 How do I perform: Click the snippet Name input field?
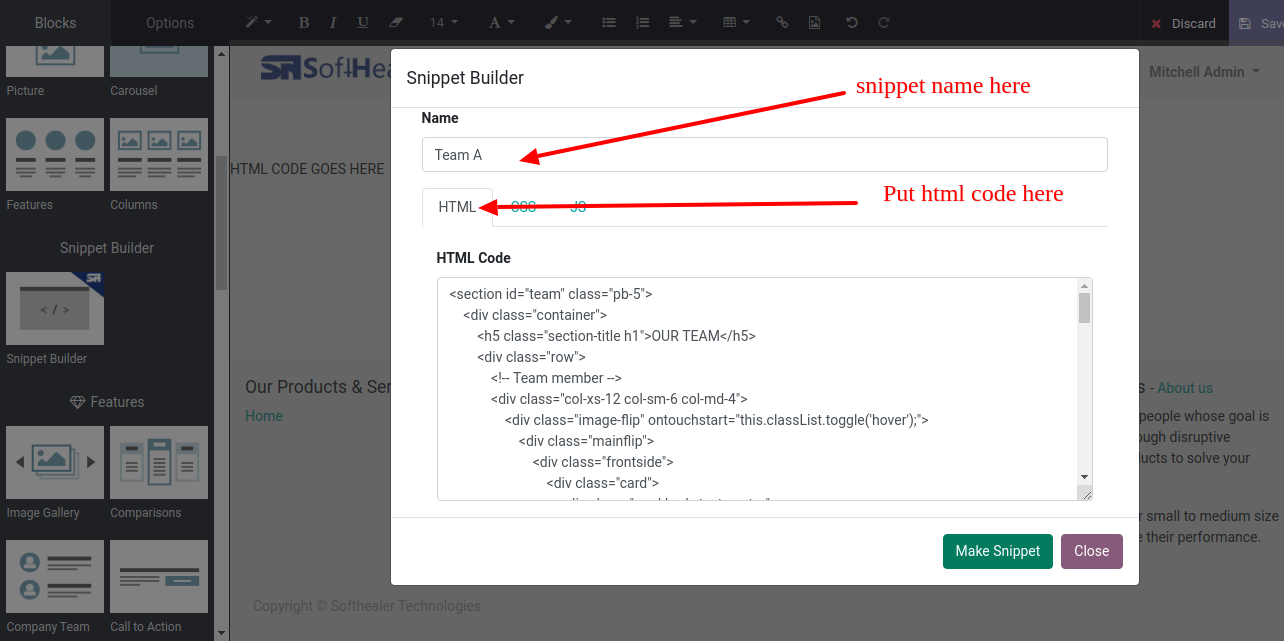click(765, 155)
